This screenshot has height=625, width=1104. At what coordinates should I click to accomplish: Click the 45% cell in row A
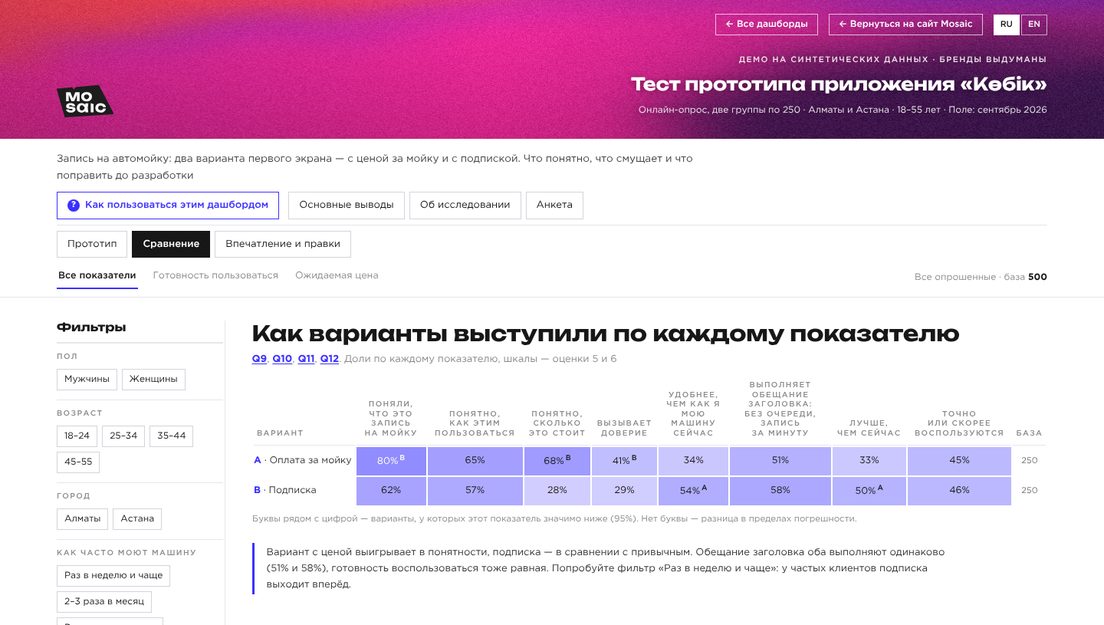pos(959,461)
